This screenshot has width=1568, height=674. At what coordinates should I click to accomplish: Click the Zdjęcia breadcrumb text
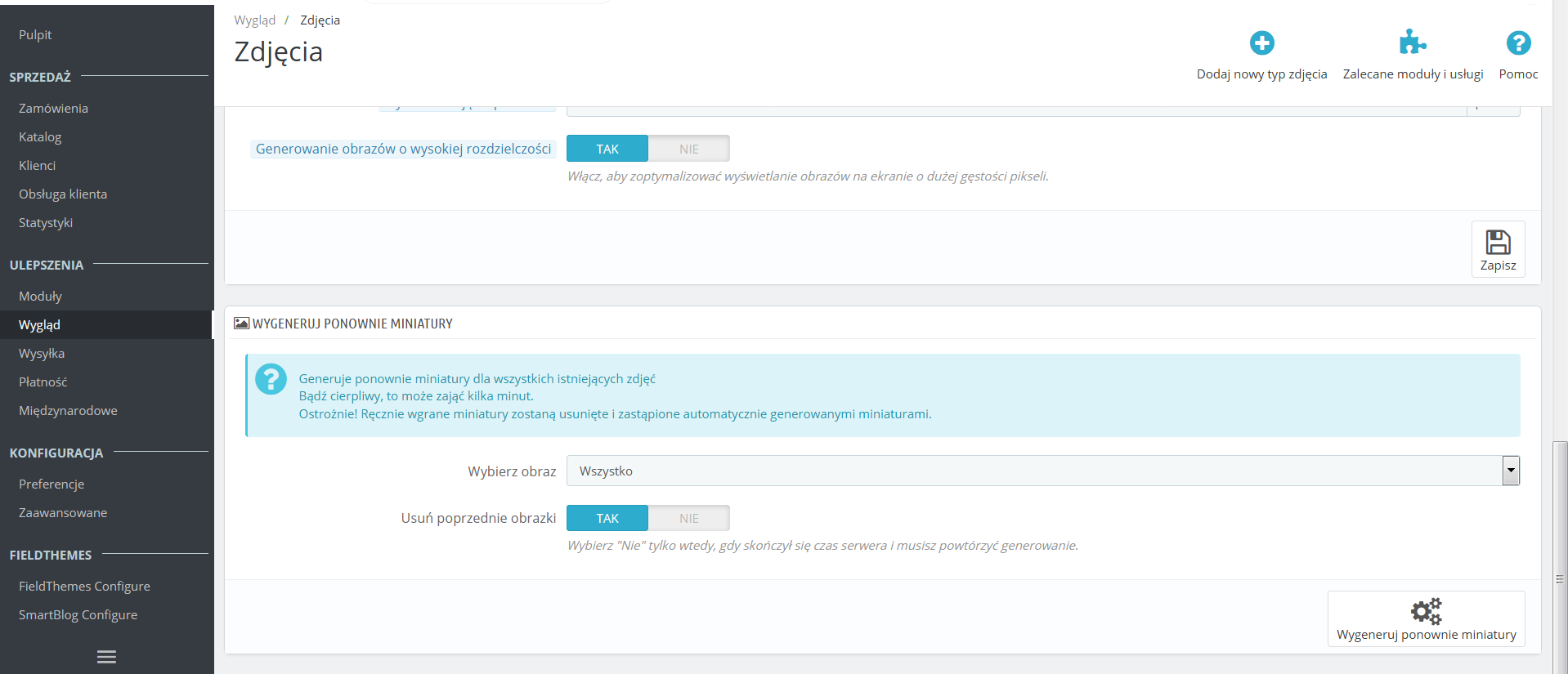(x=320, y=20)
